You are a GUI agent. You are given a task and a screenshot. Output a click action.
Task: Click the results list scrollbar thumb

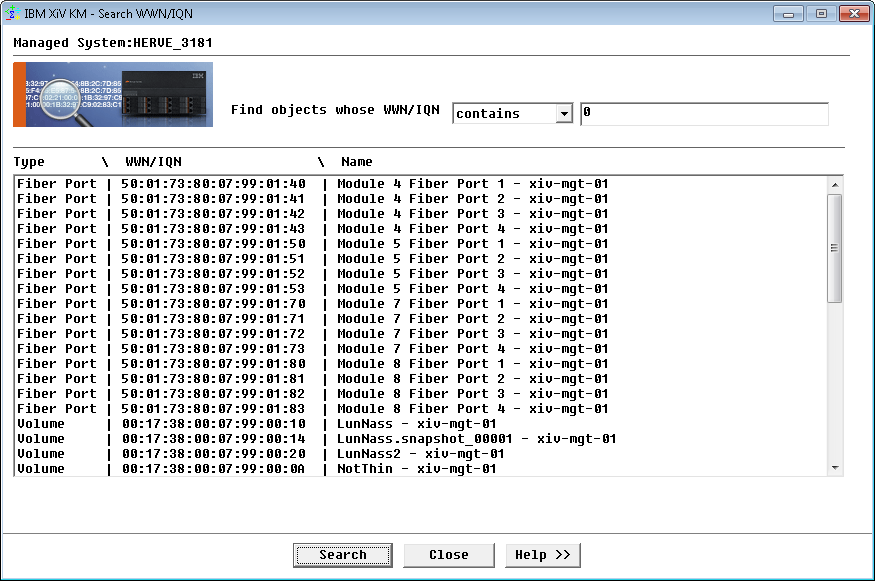pos(835,248)
